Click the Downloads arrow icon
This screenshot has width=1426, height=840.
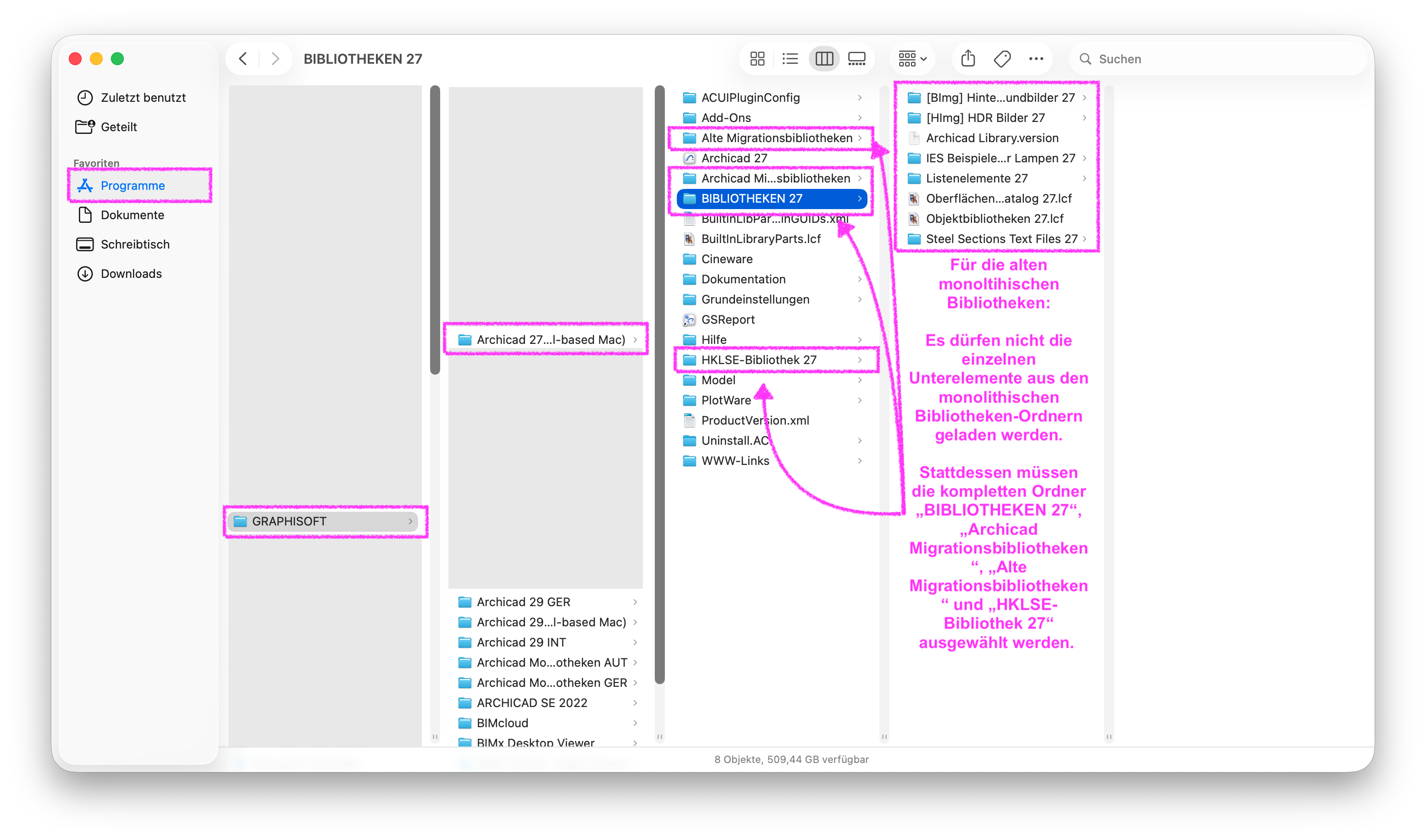point(85,274)
